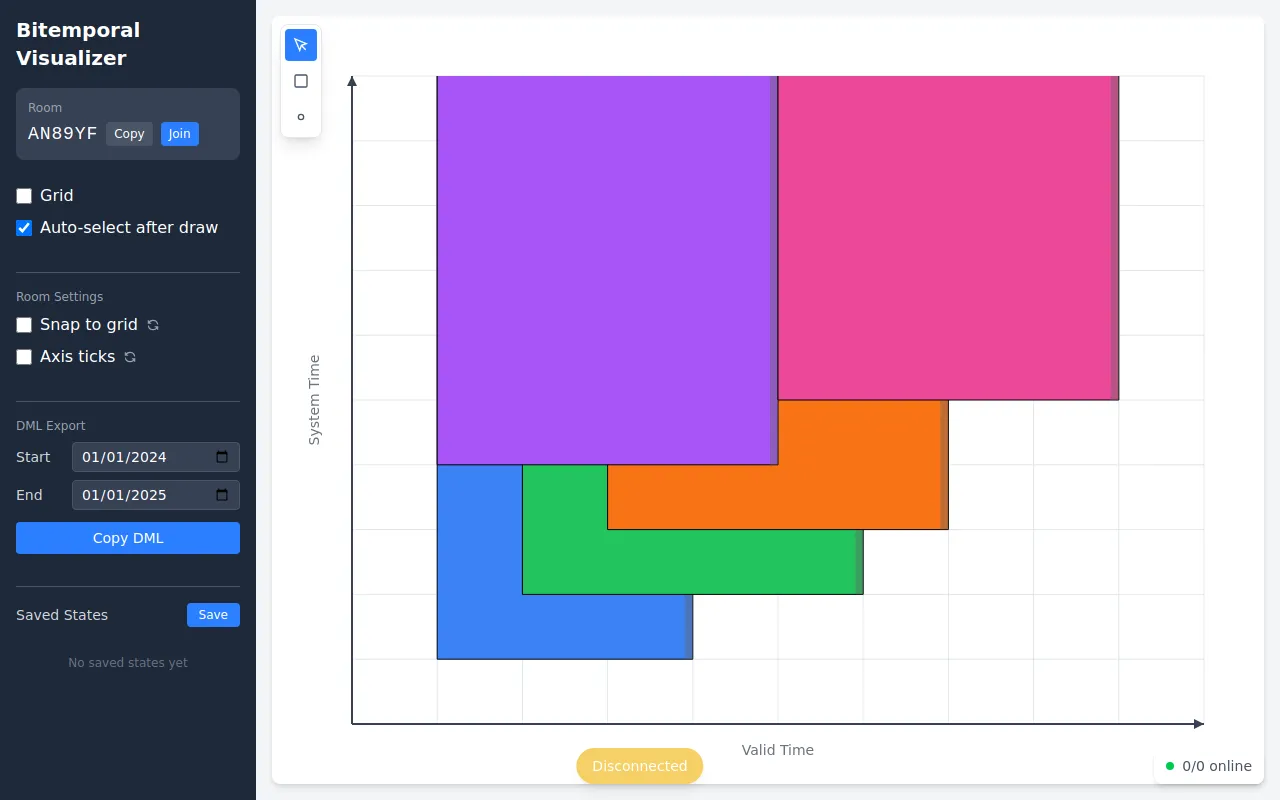Select the point drawing tool
This screenshot has width=1280, height=800.
pyautogui.click(x=301, y=117)
